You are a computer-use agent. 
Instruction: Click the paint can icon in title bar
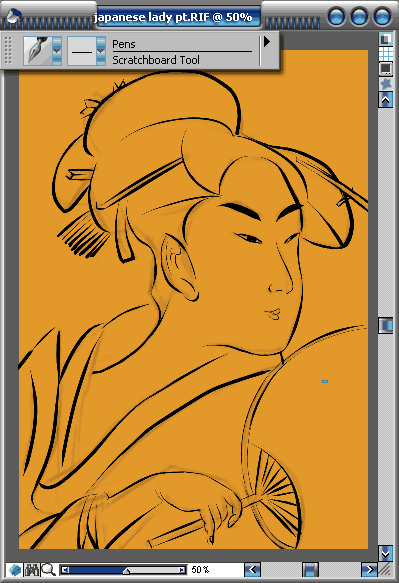(x=13, y=16)
